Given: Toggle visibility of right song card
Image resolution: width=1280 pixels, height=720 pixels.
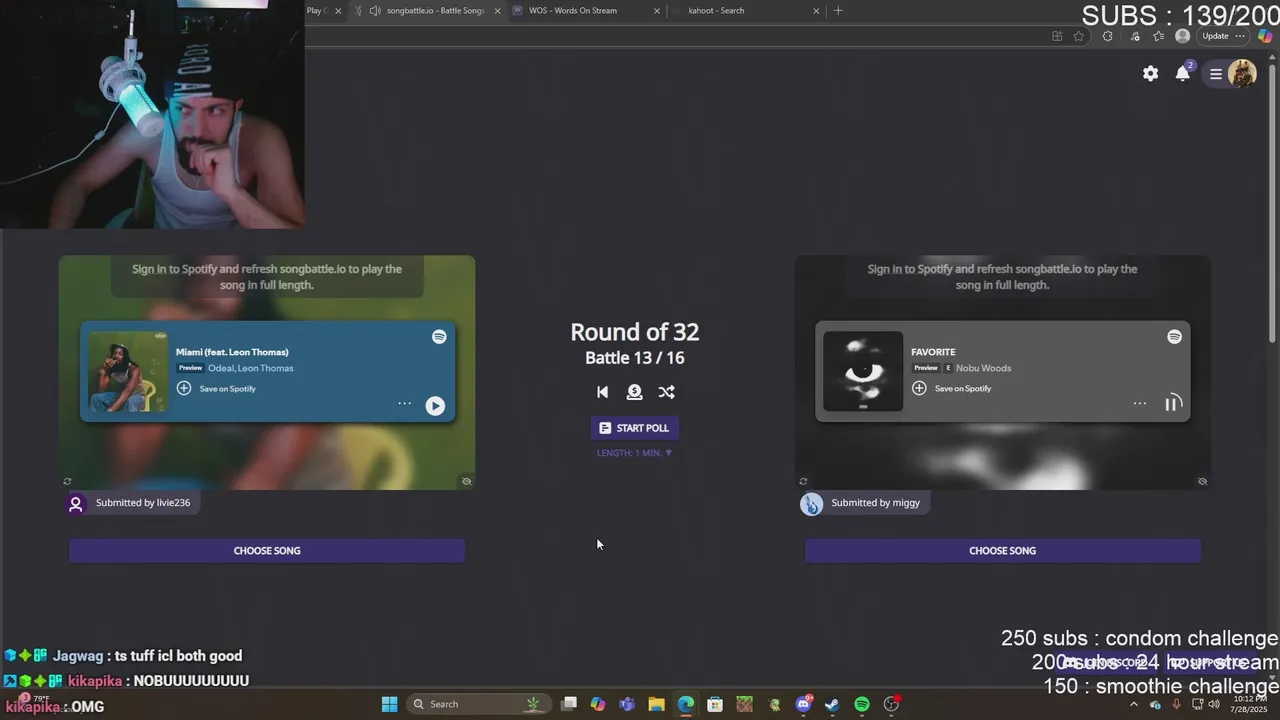Looking at the screenshot, I should click(x=1202, y=481).
